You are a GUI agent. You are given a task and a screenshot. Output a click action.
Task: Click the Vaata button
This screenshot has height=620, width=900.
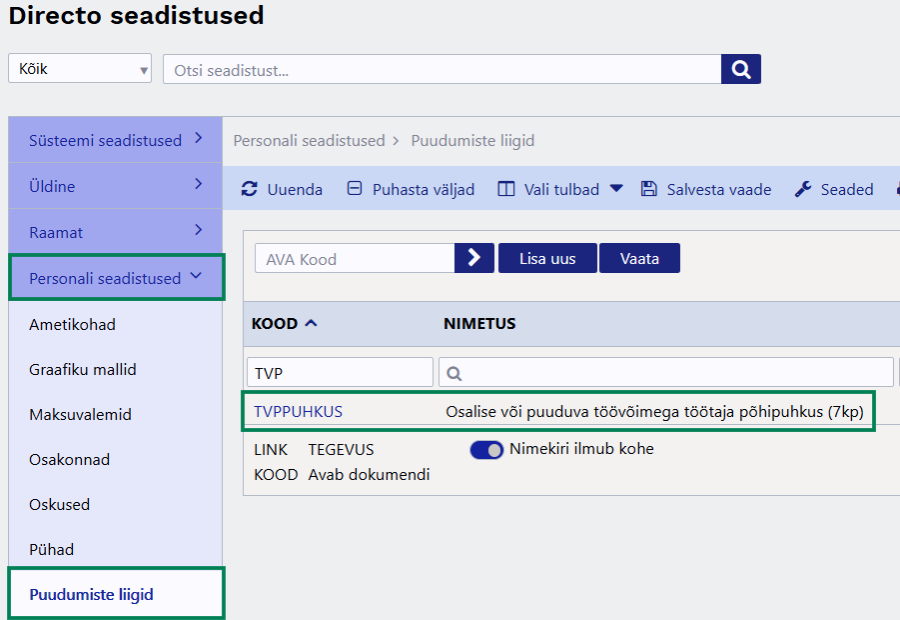coord(639,258)
